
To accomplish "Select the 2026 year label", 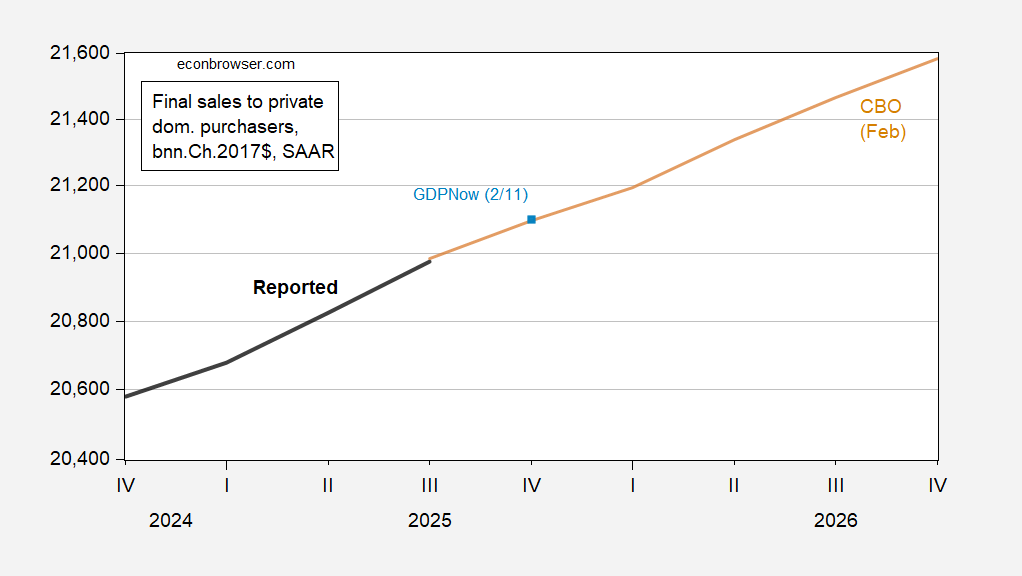I will tap(836, 521).
